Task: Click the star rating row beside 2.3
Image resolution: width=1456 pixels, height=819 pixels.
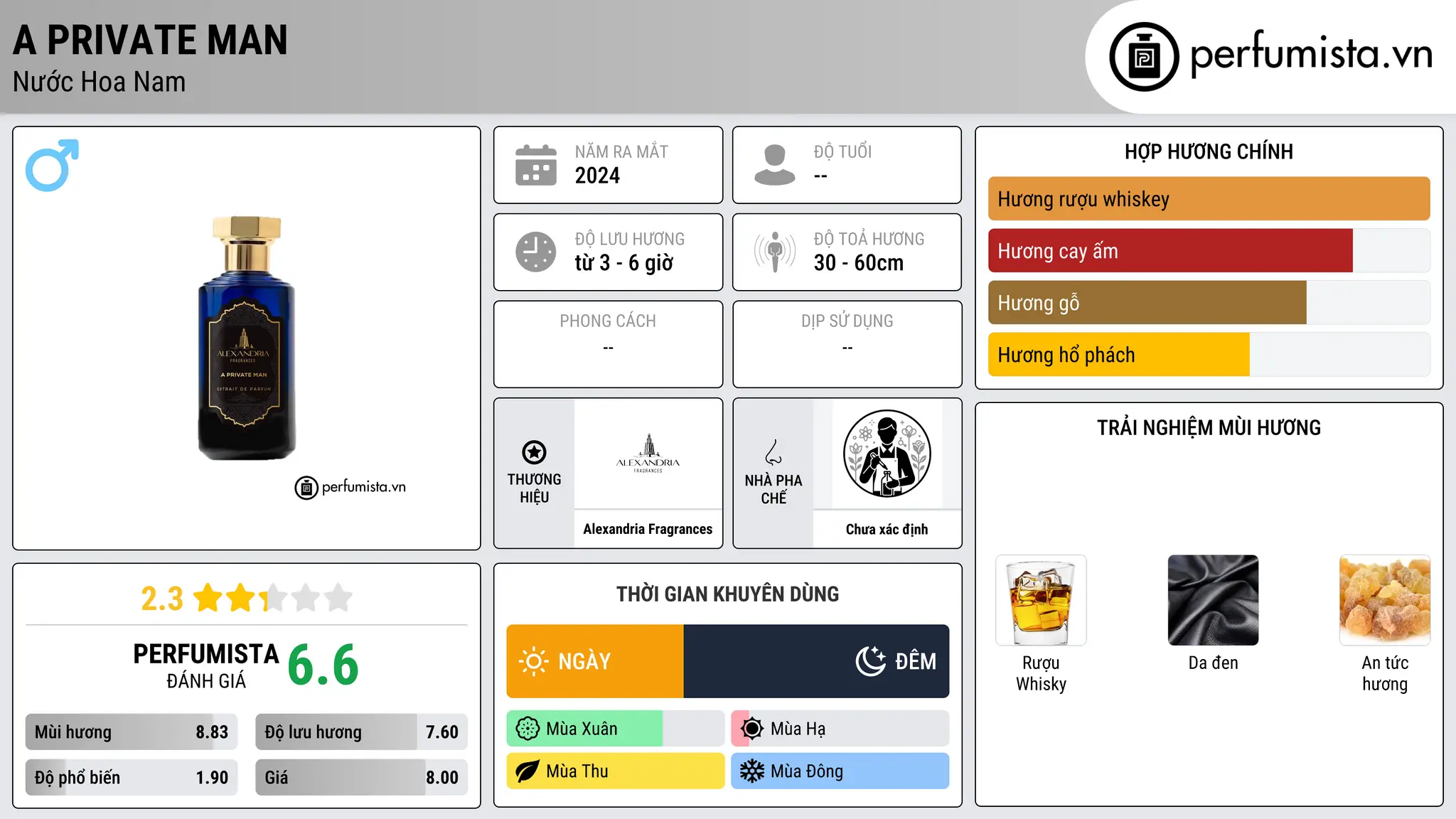Action: pos(273,598)
